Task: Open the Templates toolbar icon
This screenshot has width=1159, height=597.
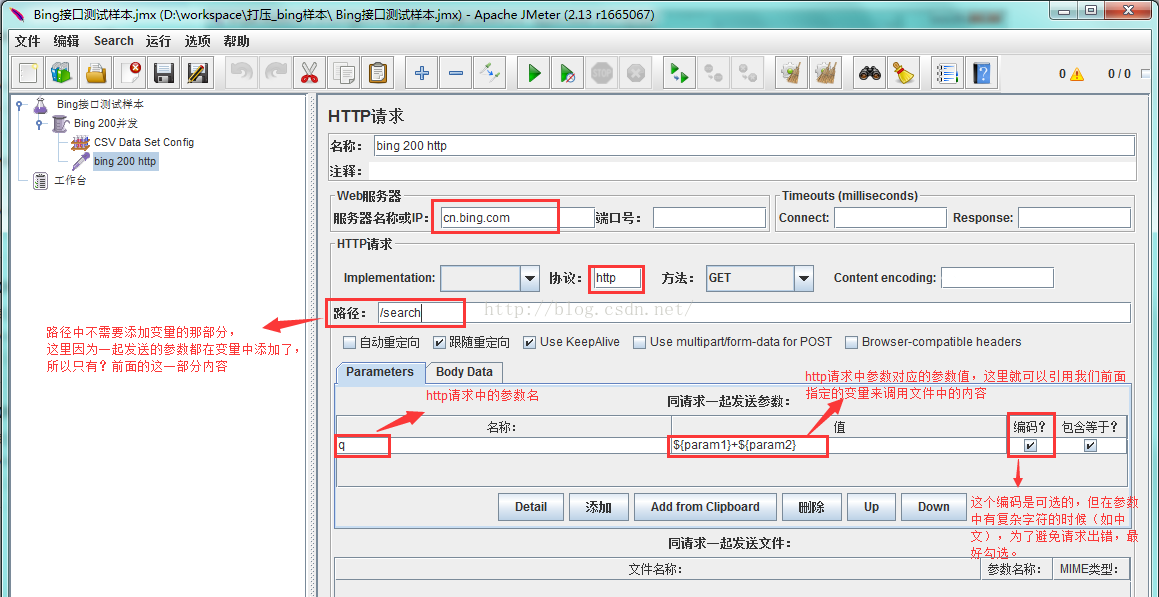Action: pos(61,72)
